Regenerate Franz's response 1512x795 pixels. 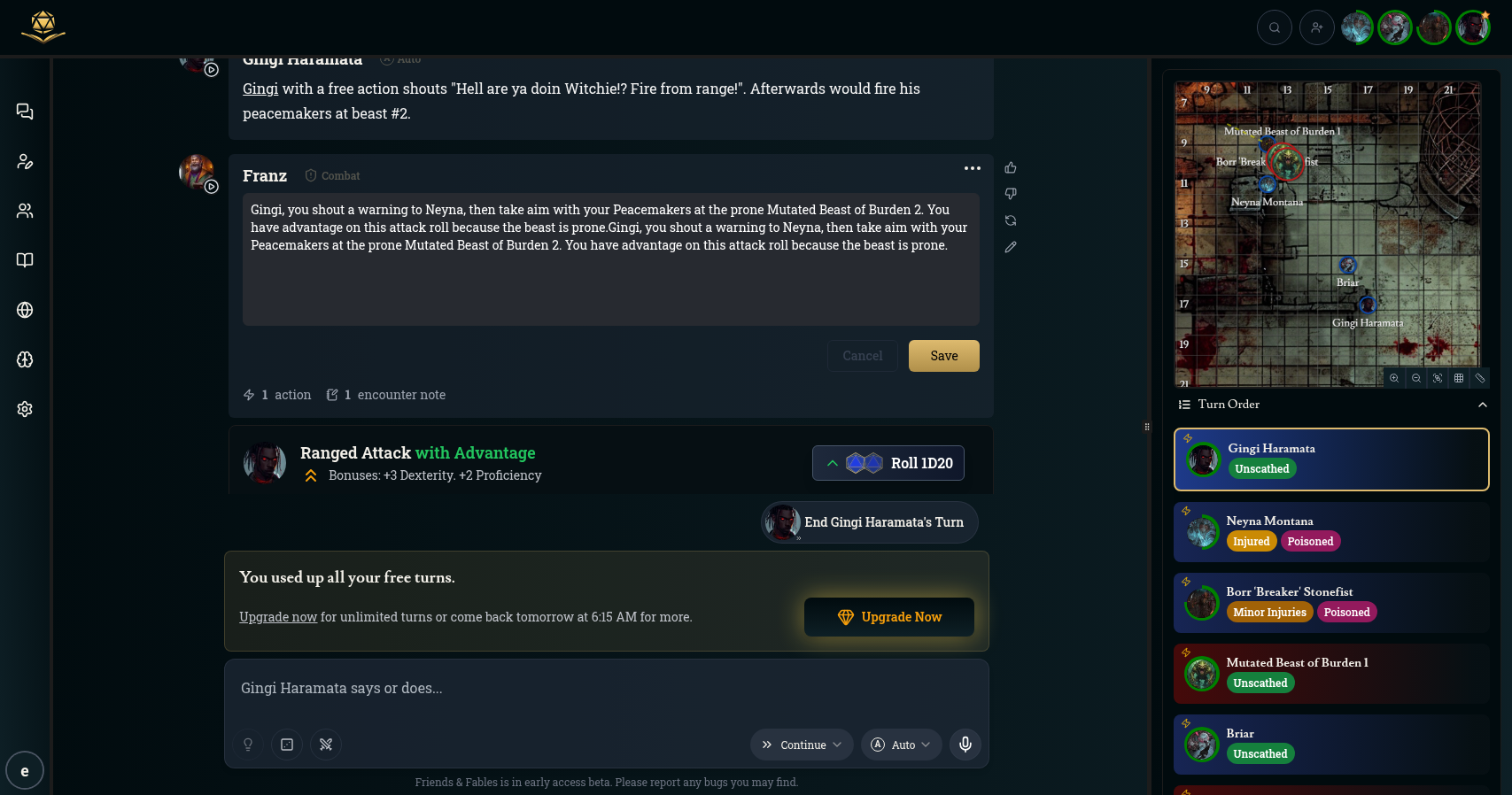click(x=1011, y=220)
